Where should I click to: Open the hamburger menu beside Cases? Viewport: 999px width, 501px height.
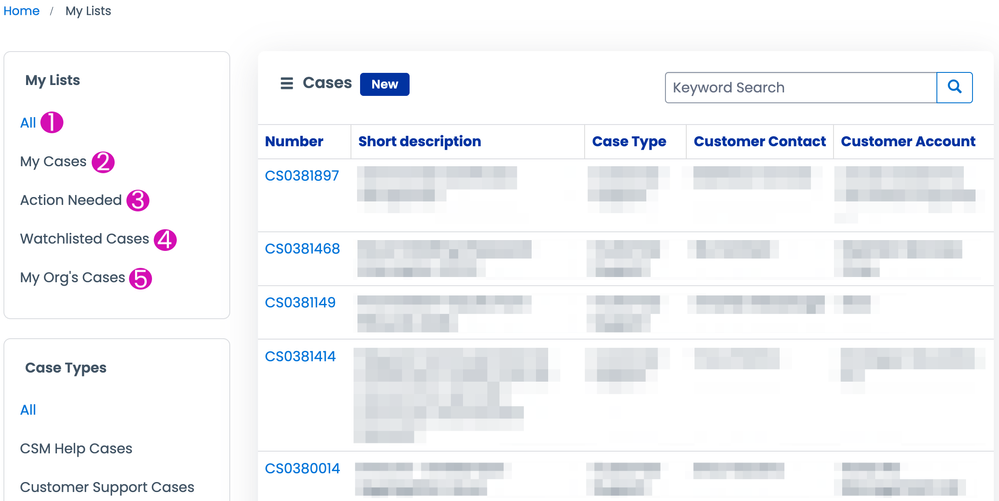286,84
